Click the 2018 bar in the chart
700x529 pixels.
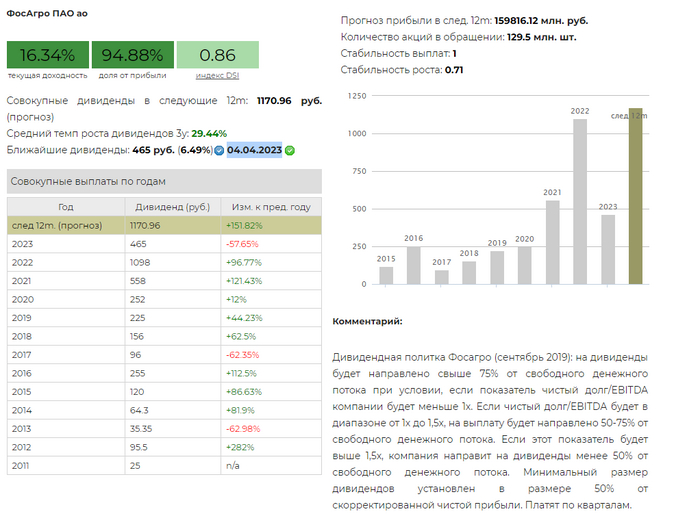coord(469,273)
